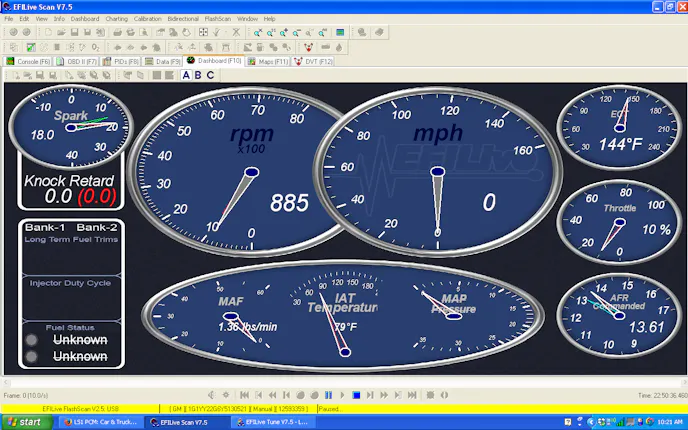Click the Open folder icon in top toolbar
The image size is (688, 430).
point(61,32)
